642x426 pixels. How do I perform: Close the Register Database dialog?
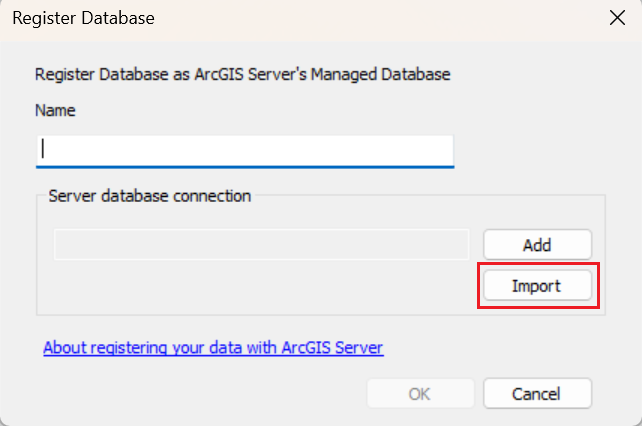click(x=617, y=18)
